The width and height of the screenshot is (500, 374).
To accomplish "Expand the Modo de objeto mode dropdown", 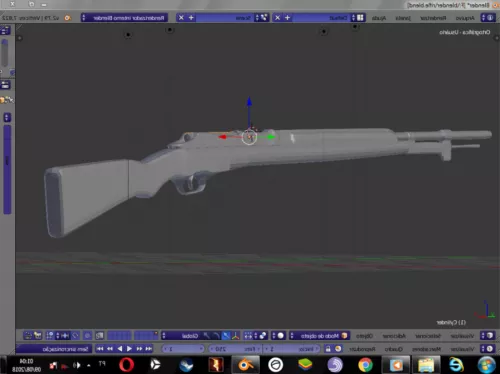I will pyautogui.click(x=320, y=336).
